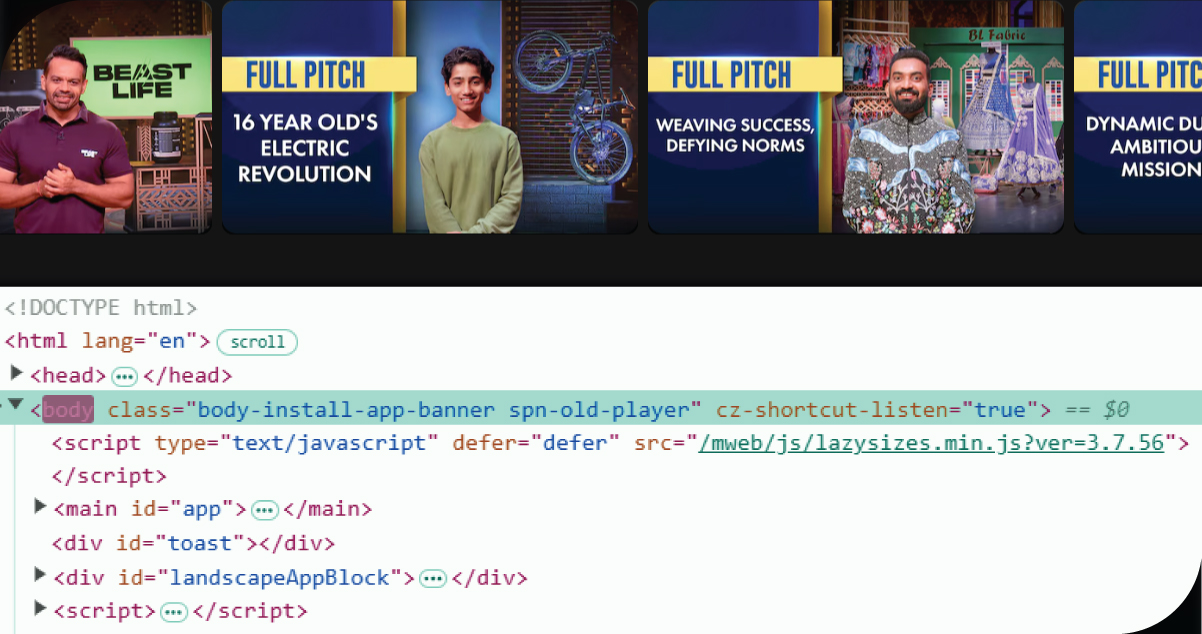This screenshot has height=634, width=1202.
Task: Click the scroll badge next to html tag
Action: point(257,342)
